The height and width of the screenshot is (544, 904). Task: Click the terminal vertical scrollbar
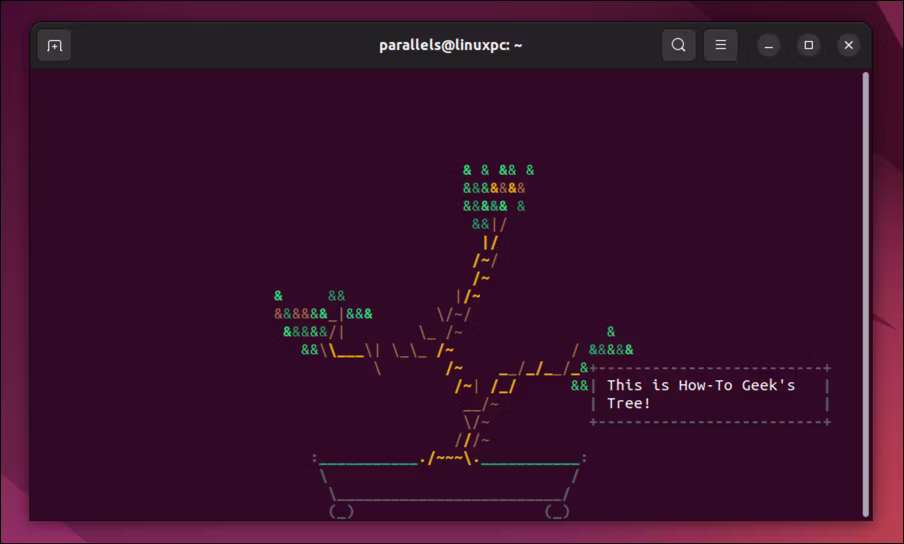(865, 294)
